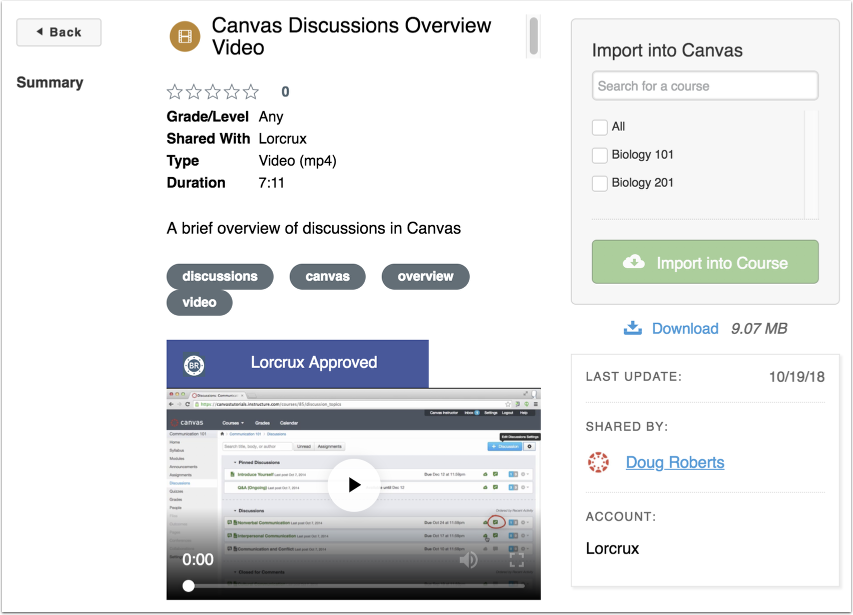
Task: Click the Canvas Discussions Overview Video title
Action: pyautogui.click(x=351, y=36)
